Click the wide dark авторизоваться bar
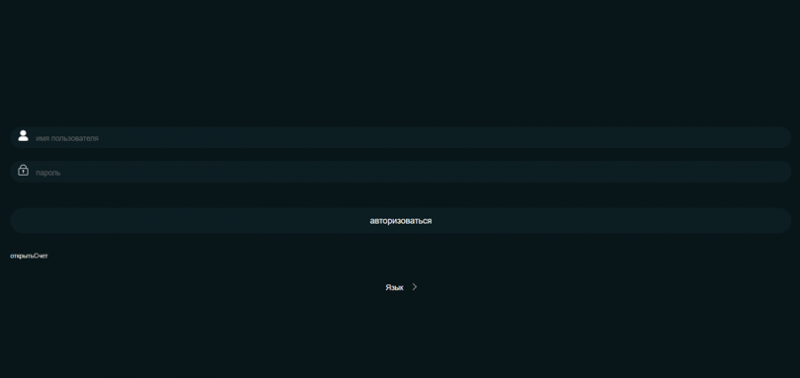This screenshot has width=800, height=378. [x=401, y=220]
